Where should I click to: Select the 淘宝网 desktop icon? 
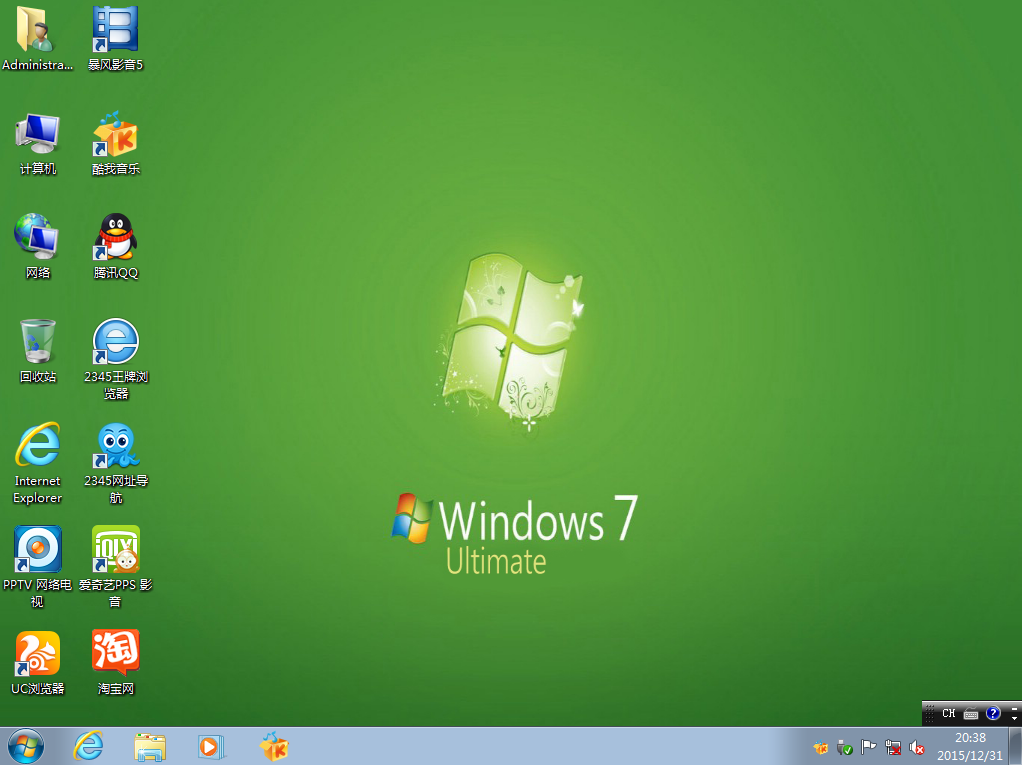pyautogui.click(x=115, y=663)
